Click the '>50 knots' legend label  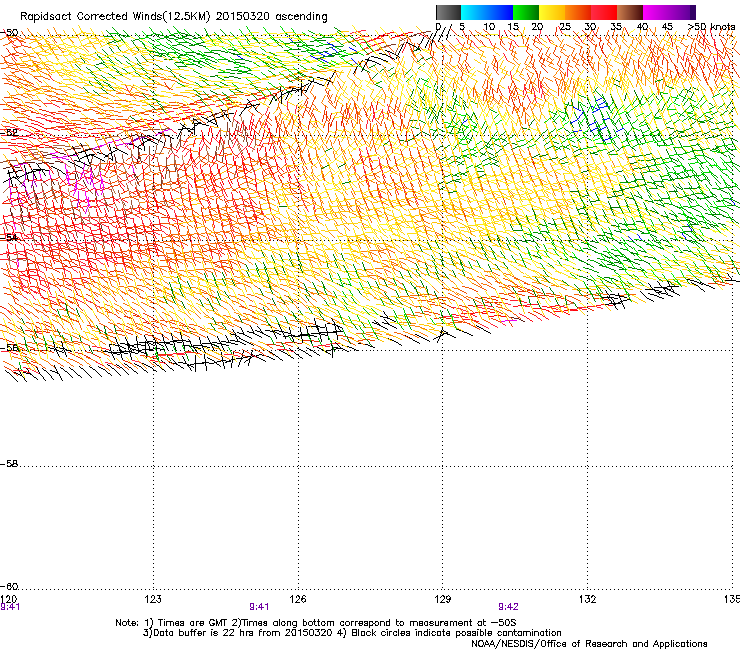pos(711,27)
